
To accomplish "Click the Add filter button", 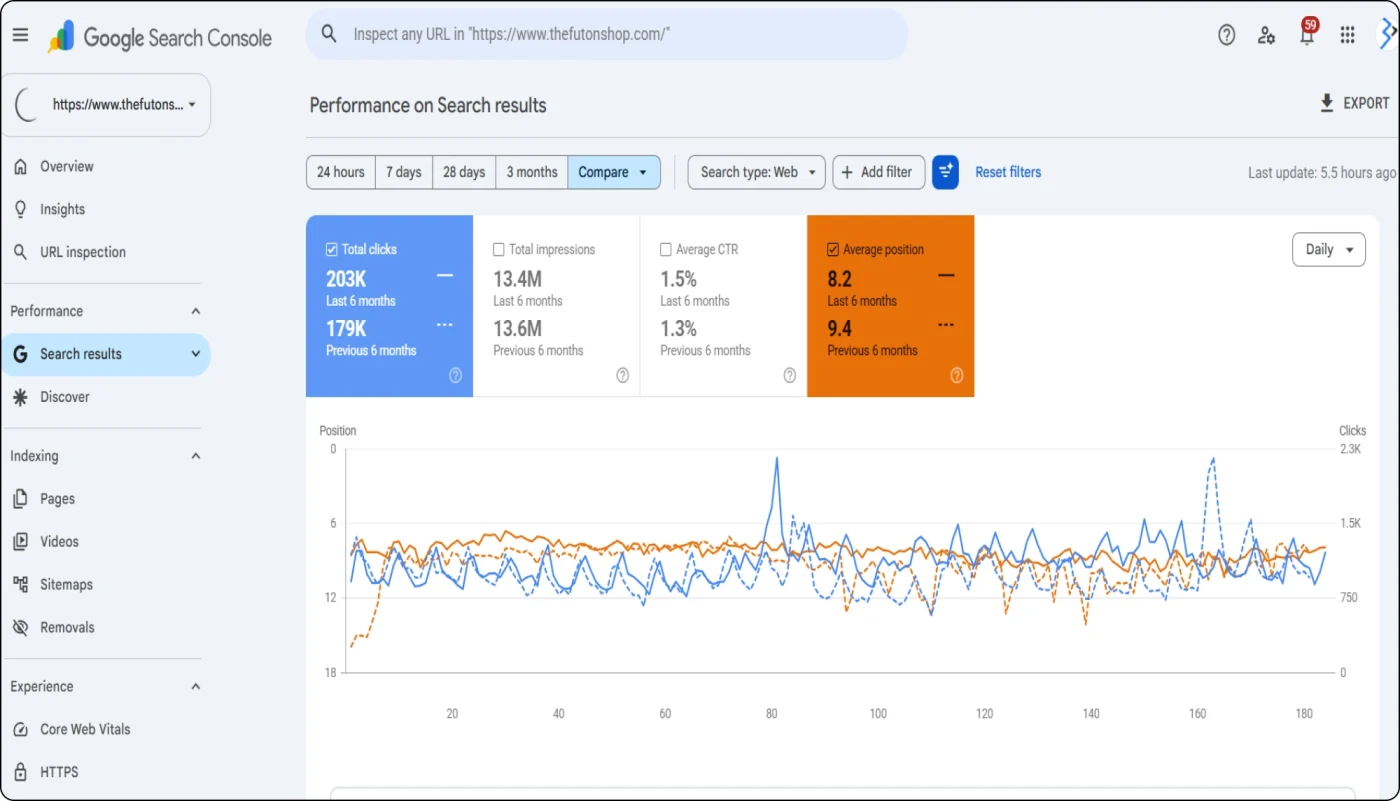I will coord(879,172).
